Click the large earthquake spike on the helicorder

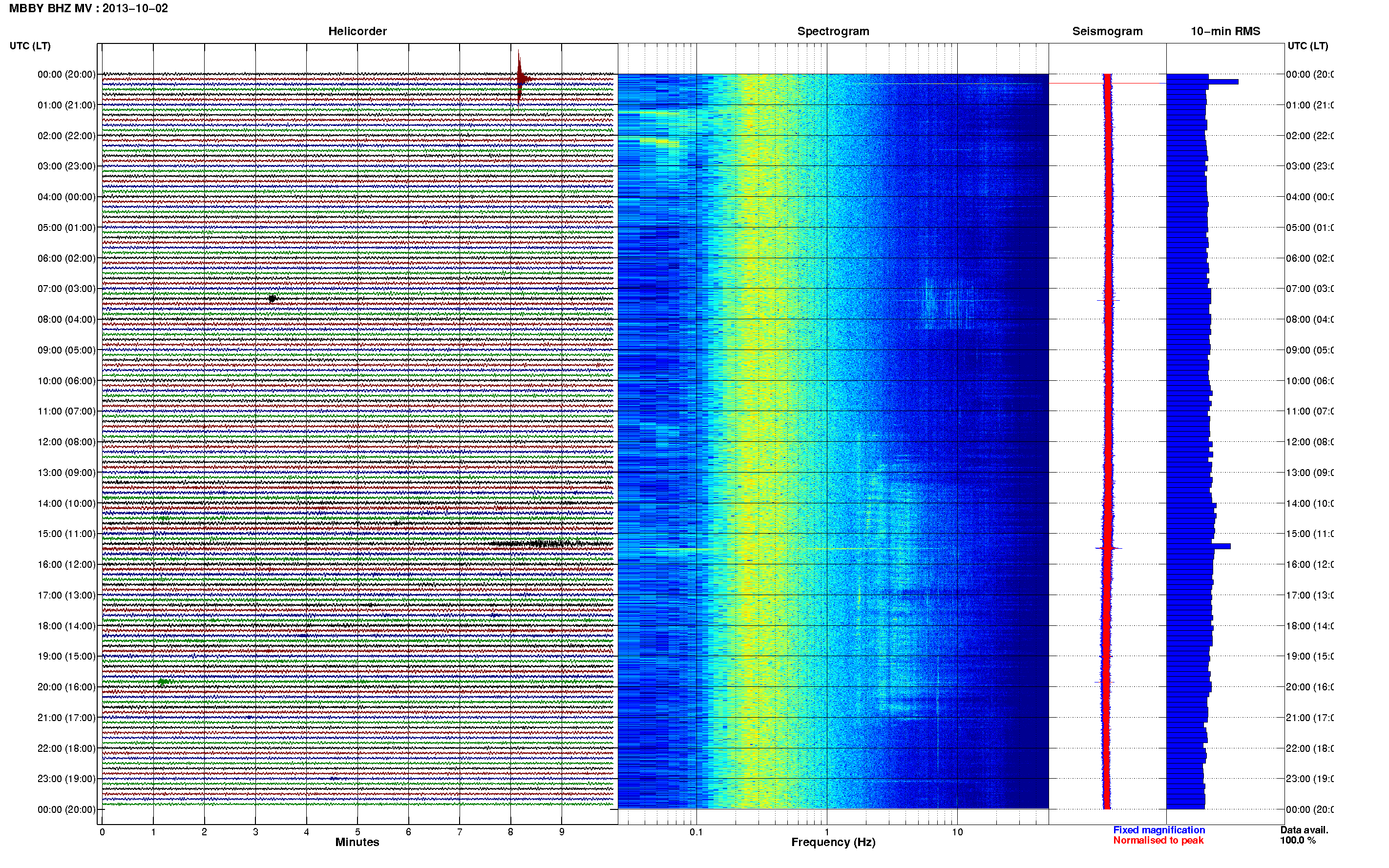coord(520,78)
